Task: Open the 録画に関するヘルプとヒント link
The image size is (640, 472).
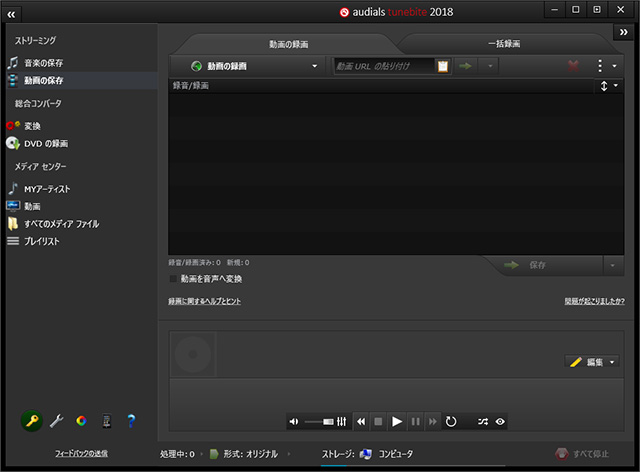Action: (204, 301)
